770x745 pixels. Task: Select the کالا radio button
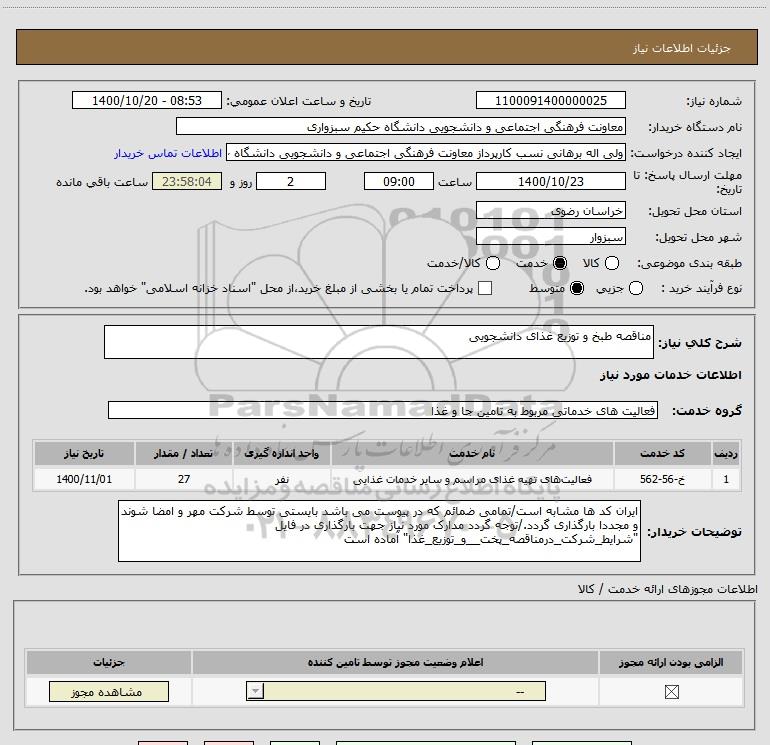pos(612,263)
